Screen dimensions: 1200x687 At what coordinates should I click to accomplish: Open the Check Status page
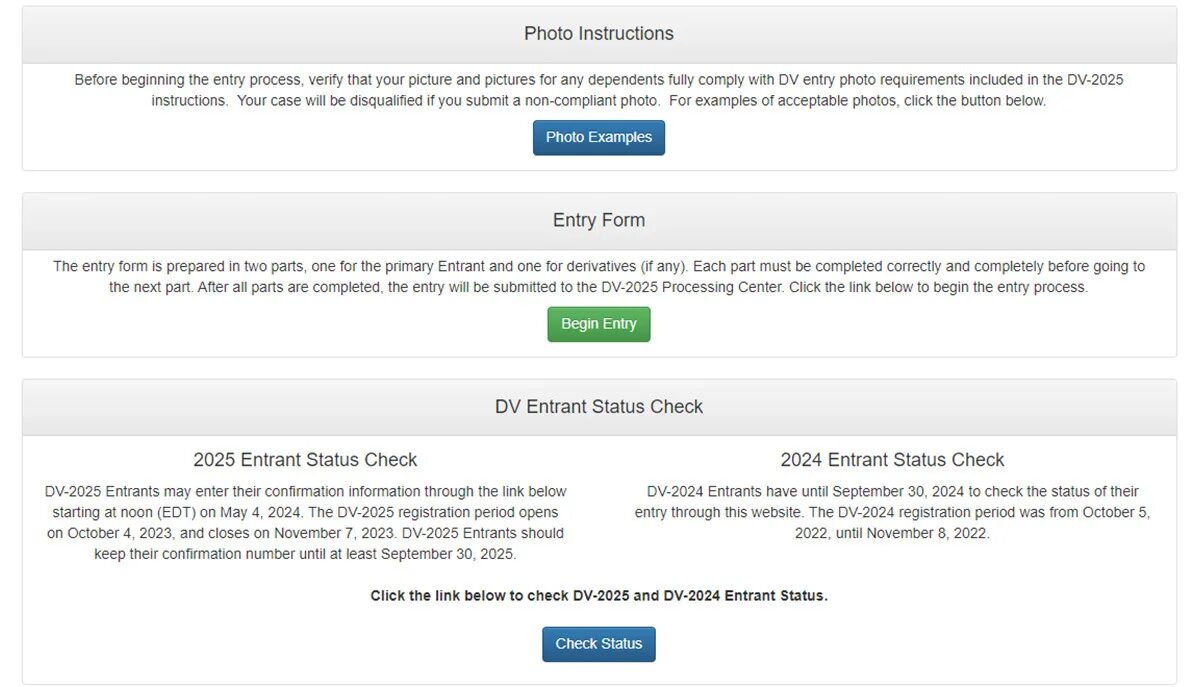tap(598, 644)
